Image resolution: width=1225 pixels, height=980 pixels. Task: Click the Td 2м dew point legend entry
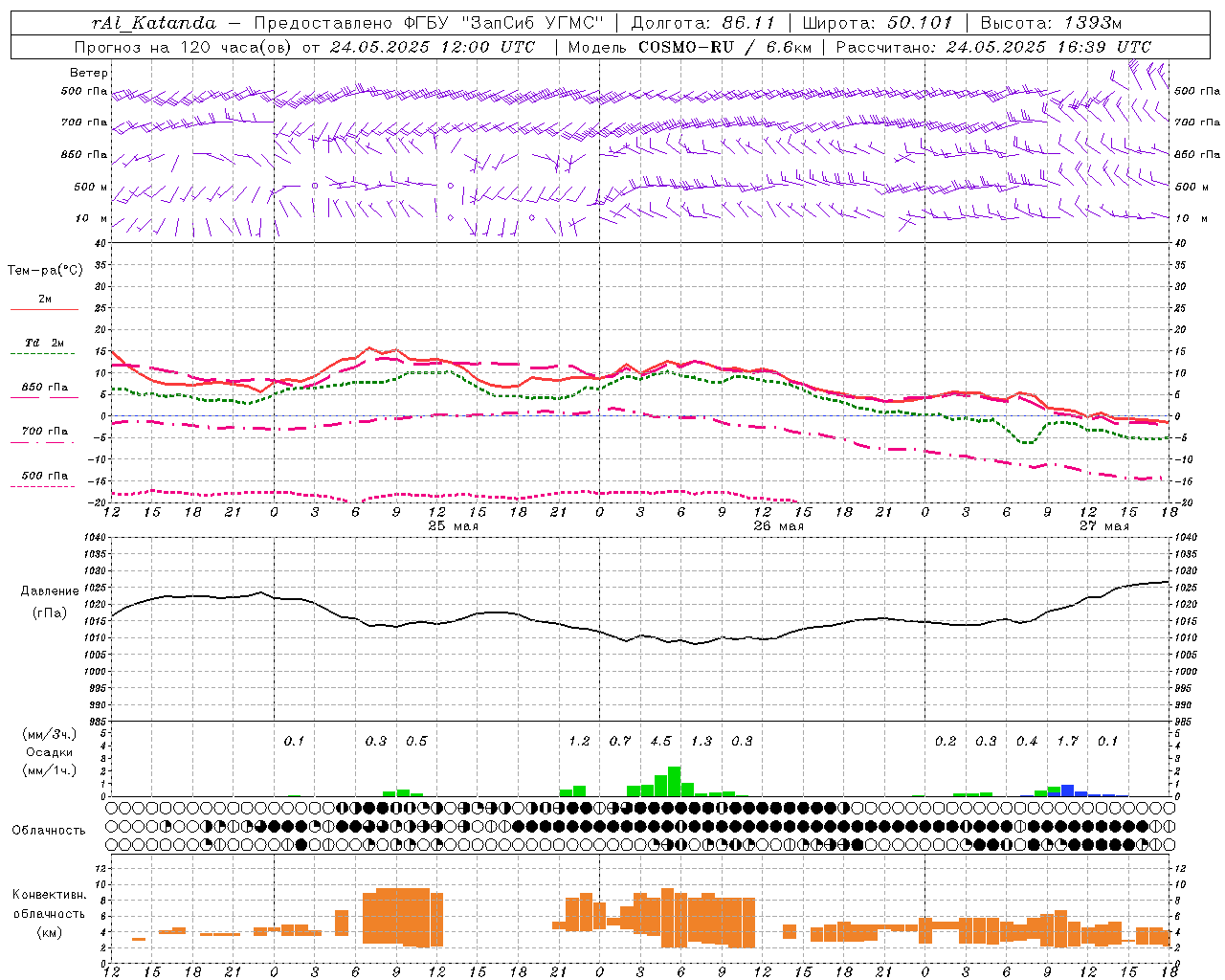click(x=45, y=343)
